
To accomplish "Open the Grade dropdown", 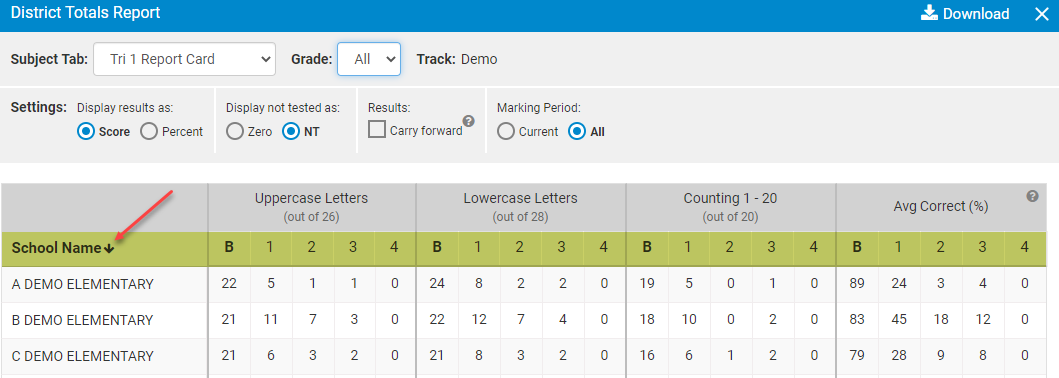I will point(369,59).
